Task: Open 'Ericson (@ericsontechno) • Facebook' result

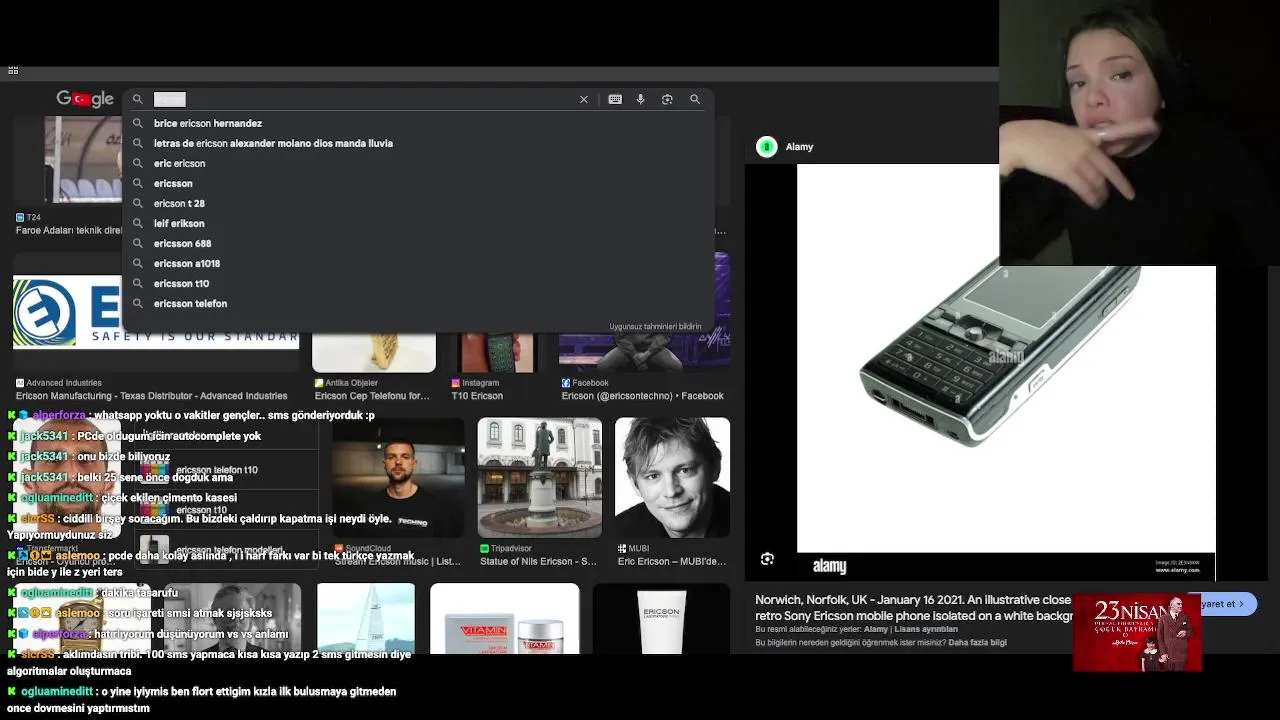Action: tap(642, 396)
